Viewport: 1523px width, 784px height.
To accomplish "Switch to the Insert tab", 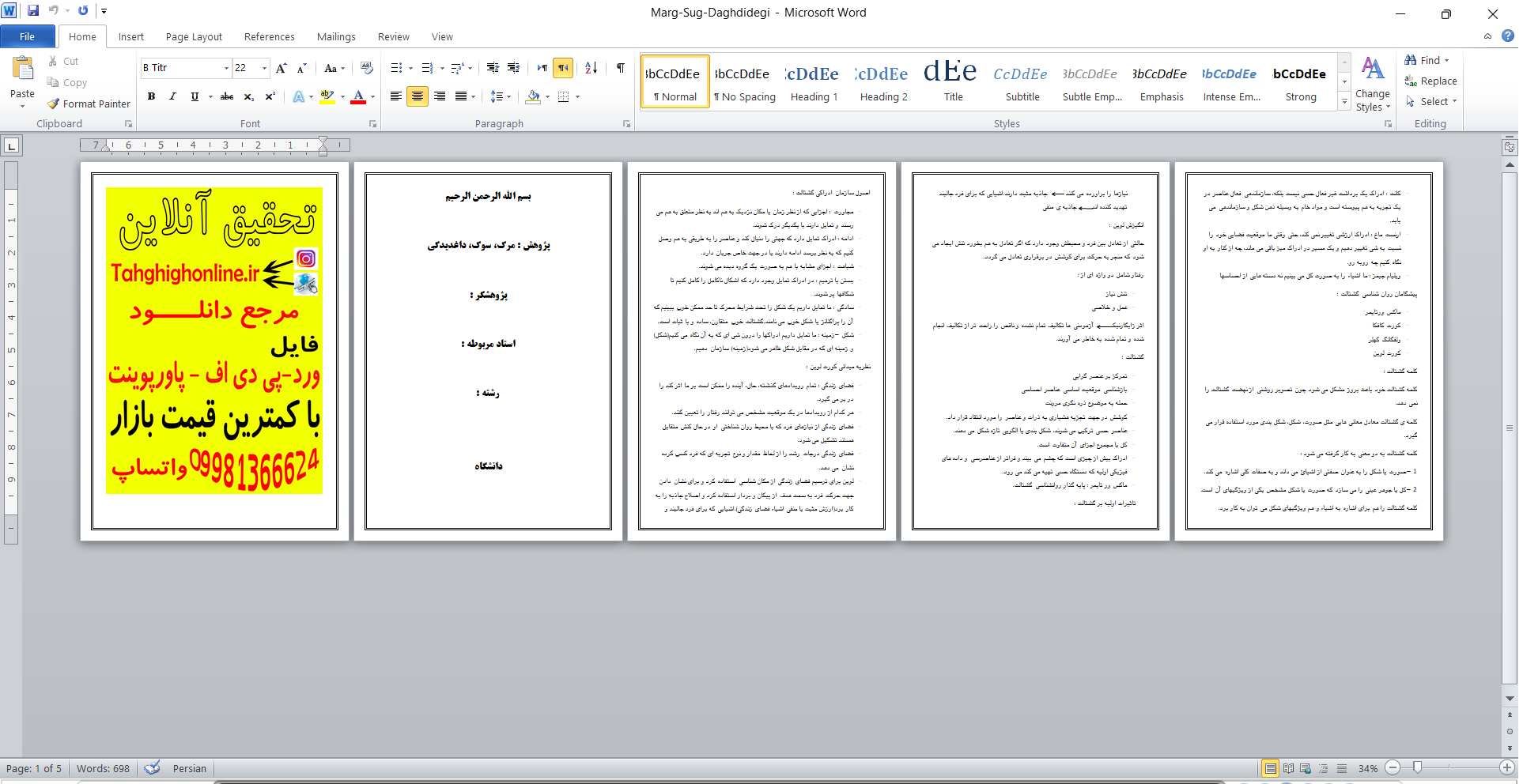I will [x=131, y=36].
